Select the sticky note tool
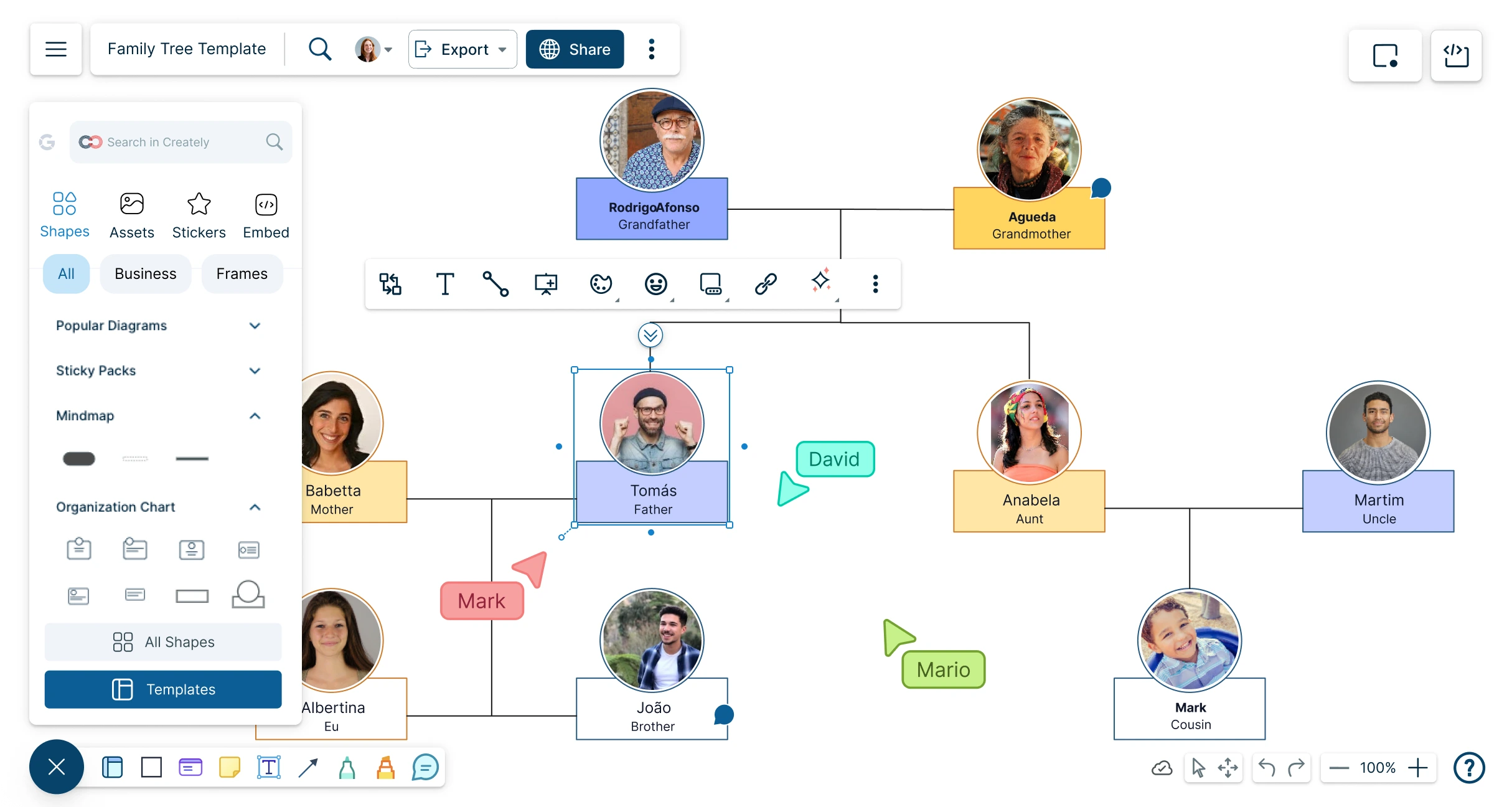 [230, 767]
